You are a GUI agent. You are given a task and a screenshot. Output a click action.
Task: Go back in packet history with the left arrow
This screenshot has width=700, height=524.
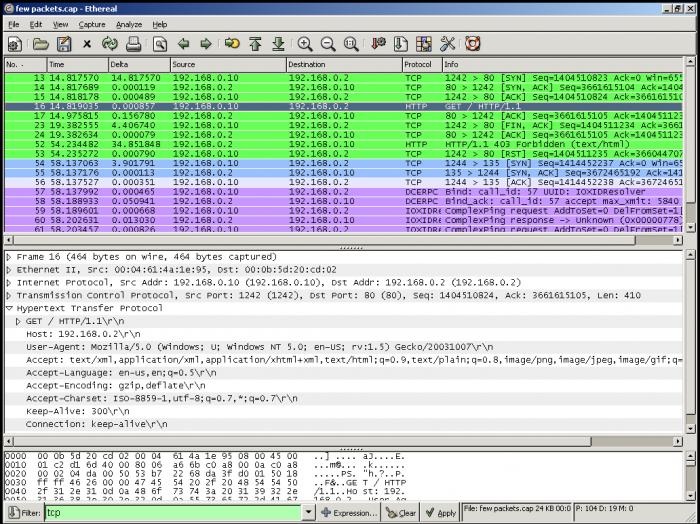pyautogui.click(x=183, y=44)
